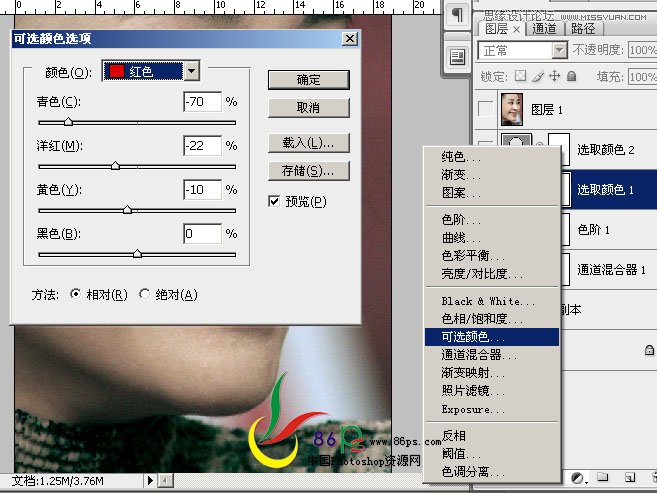Choose 通道混合器... from the menu

tap(492, 355)
